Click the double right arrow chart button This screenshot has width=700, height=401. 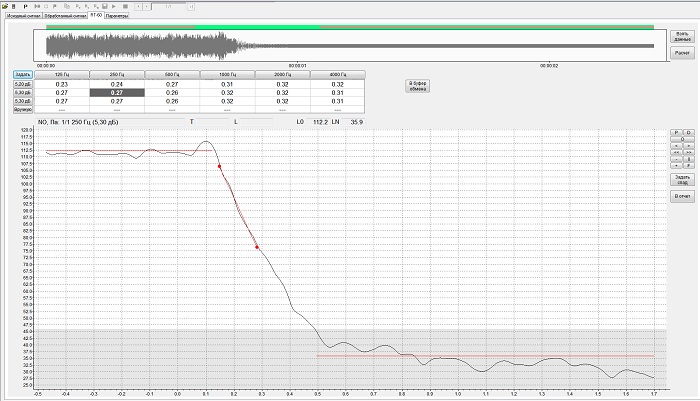(x=688, y=153)
